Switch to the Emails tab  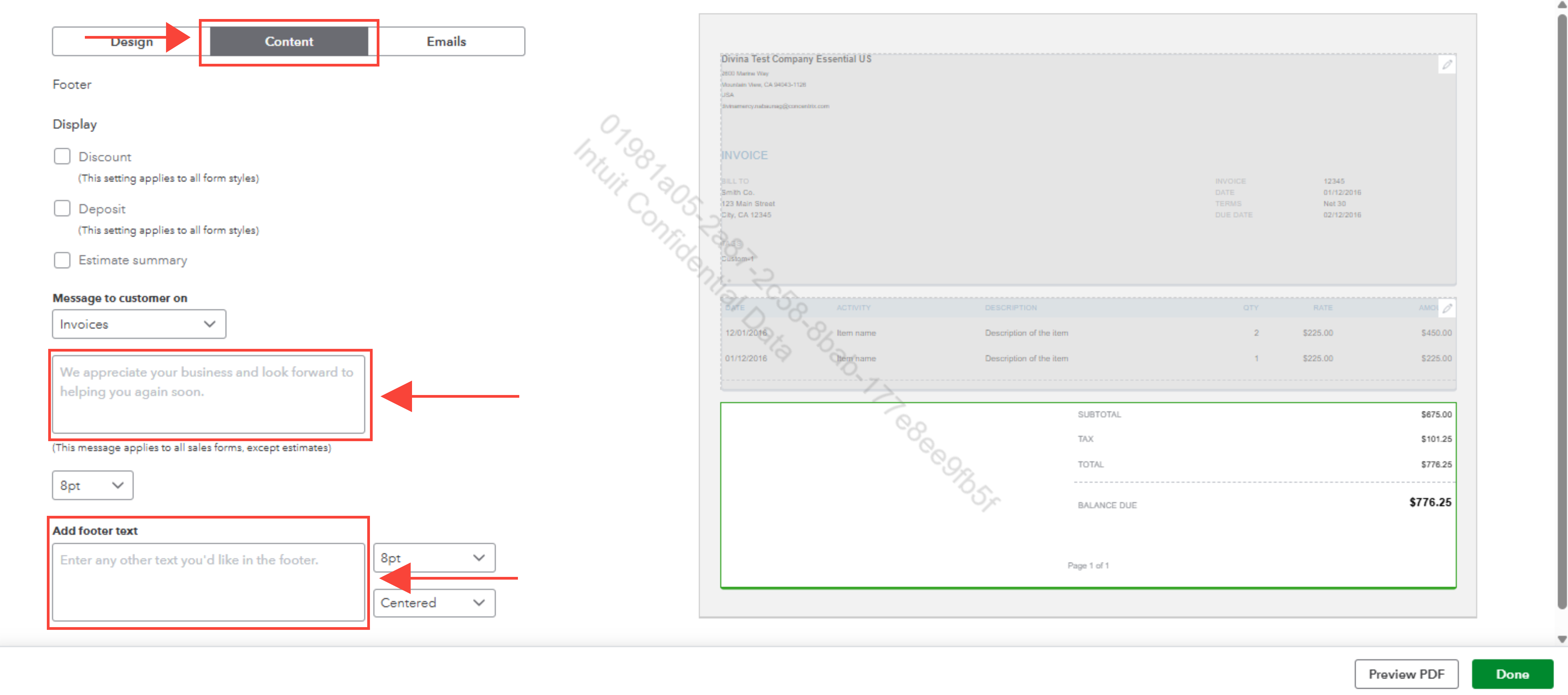(x=446, y=41)
